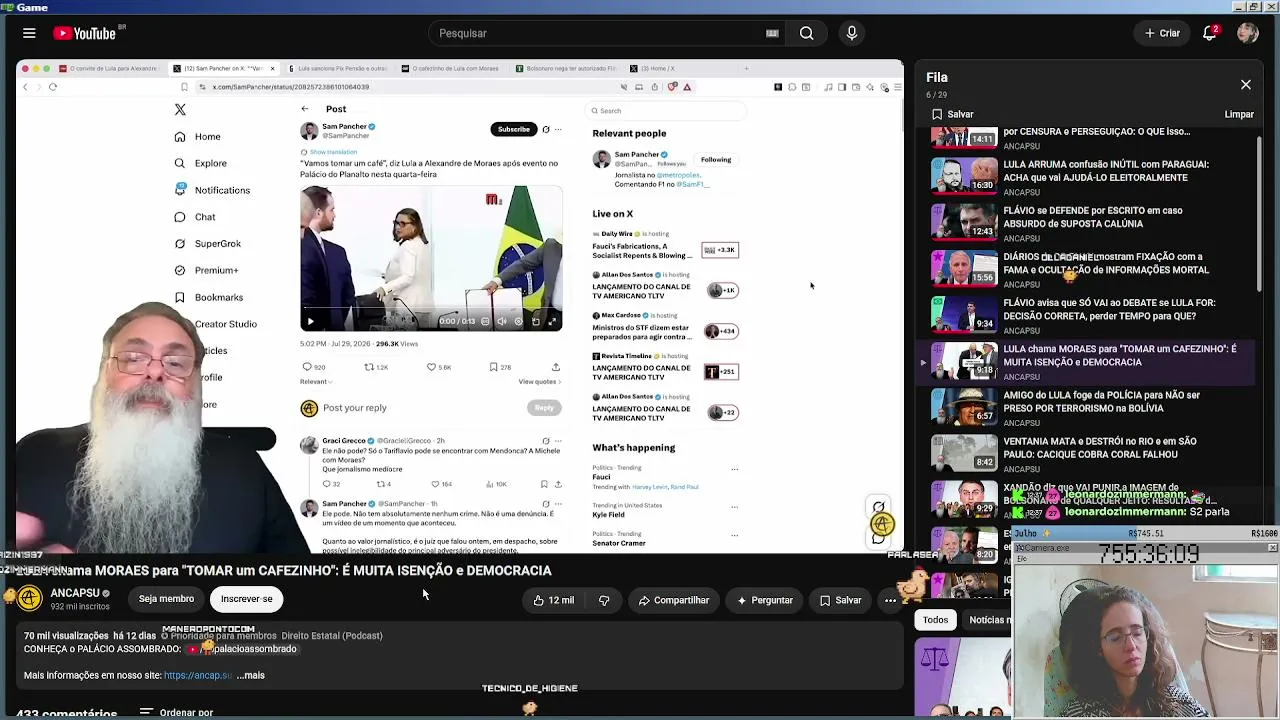Open Bookmarks in the X sidebar
Viewport: 1280px width, 720px height.
(x=209, y=297)
